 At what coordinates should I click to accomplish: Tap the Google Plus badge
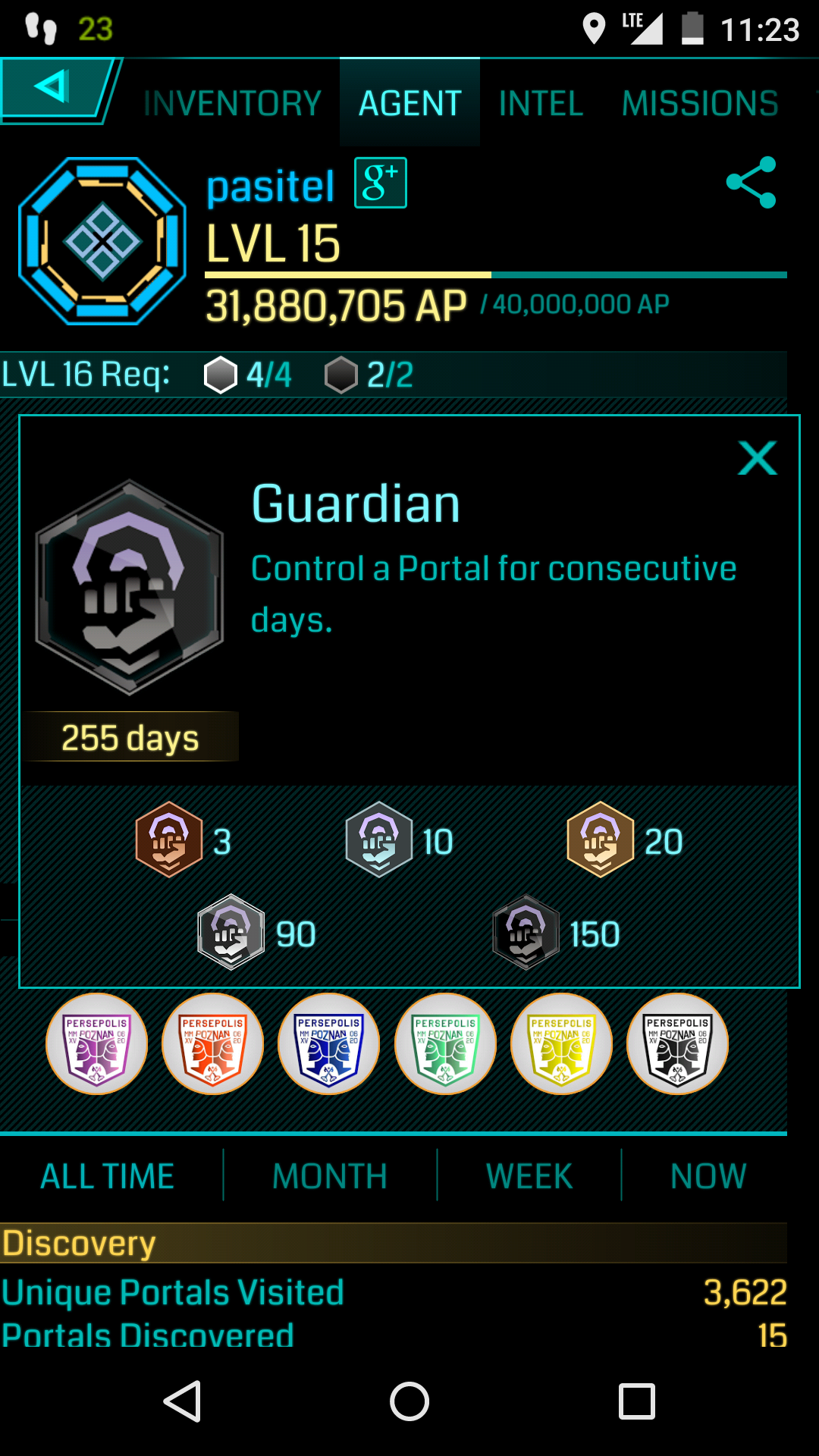pos(381,183)
